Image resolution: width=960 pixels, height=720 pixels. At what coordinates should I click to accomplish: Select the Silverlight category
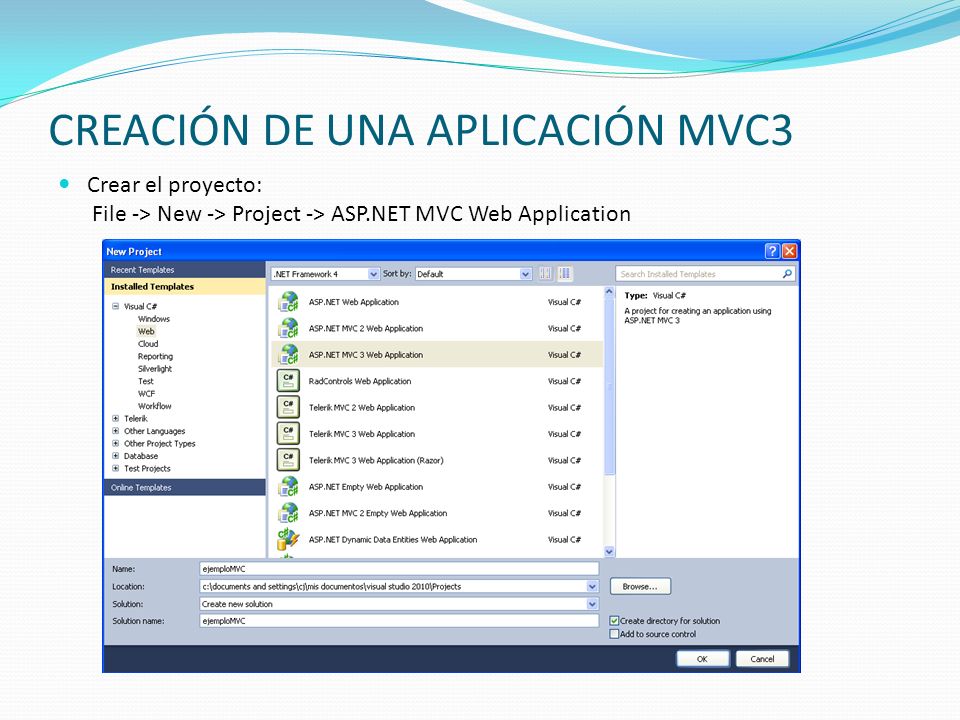155,369
